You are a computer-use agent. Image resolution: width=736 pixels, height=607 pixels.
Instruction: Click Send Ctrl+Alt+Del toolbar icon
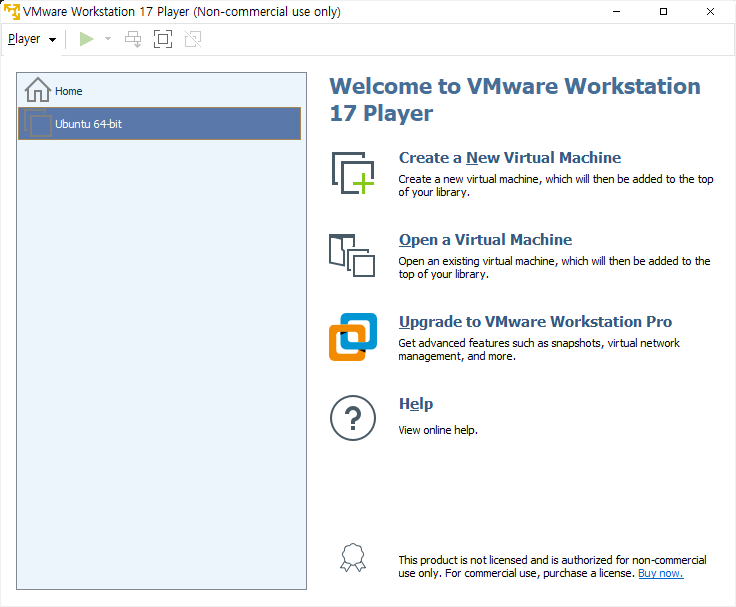pyautogui.click(x=133, y=39)
